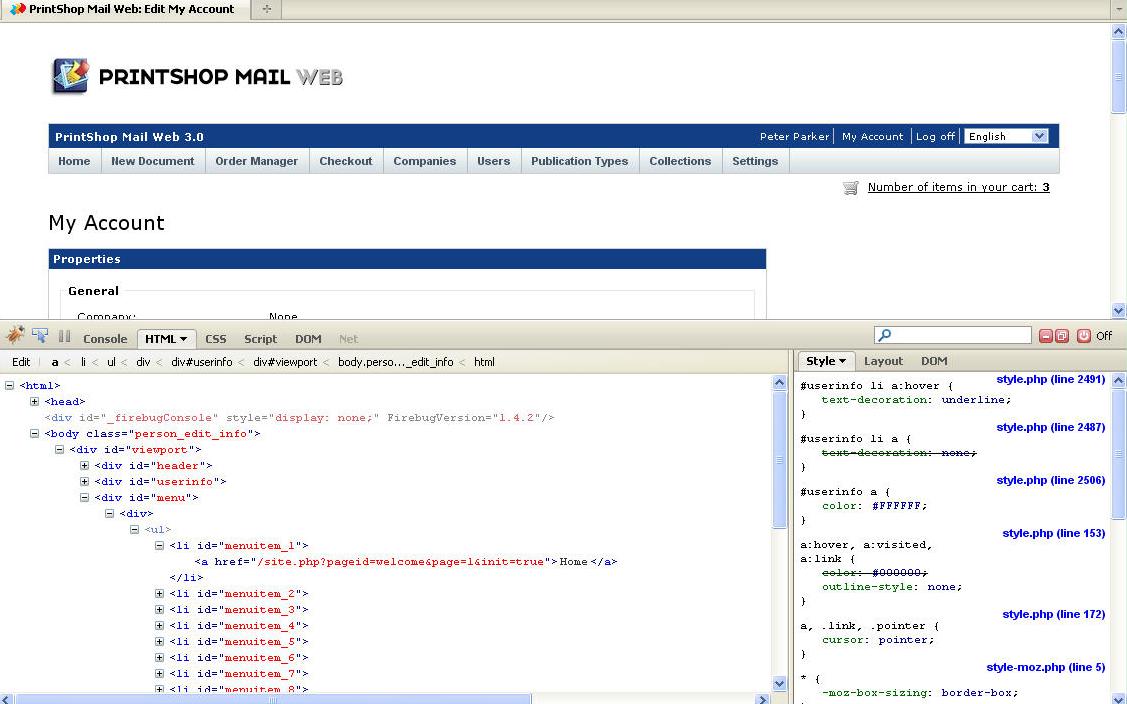
Task: Switch to the DOM tab in main panel
Action: click(x=308, y=339)
